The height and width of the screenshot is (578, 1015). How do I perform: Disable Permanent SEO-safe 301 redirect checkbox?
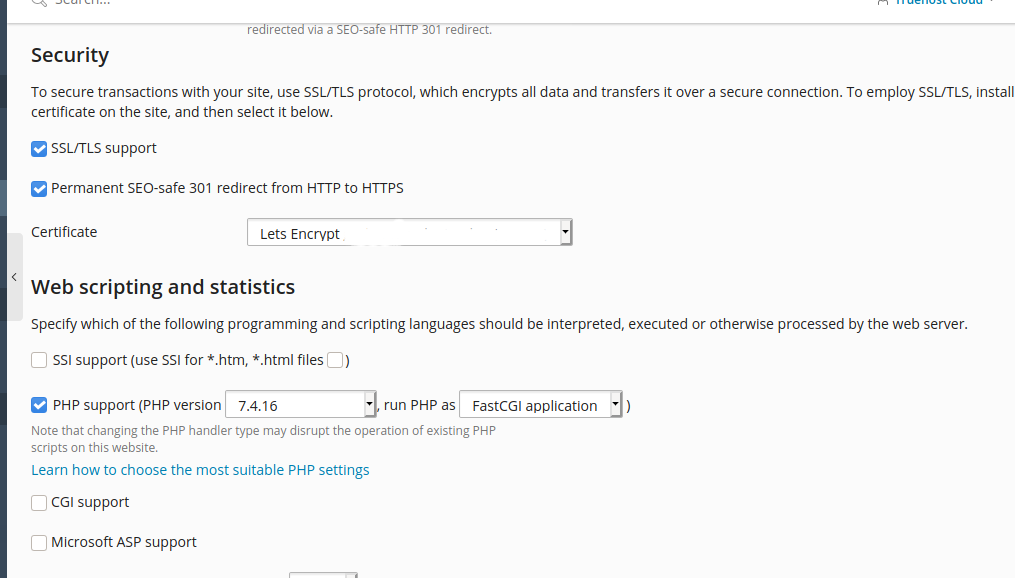click(39, 189)
